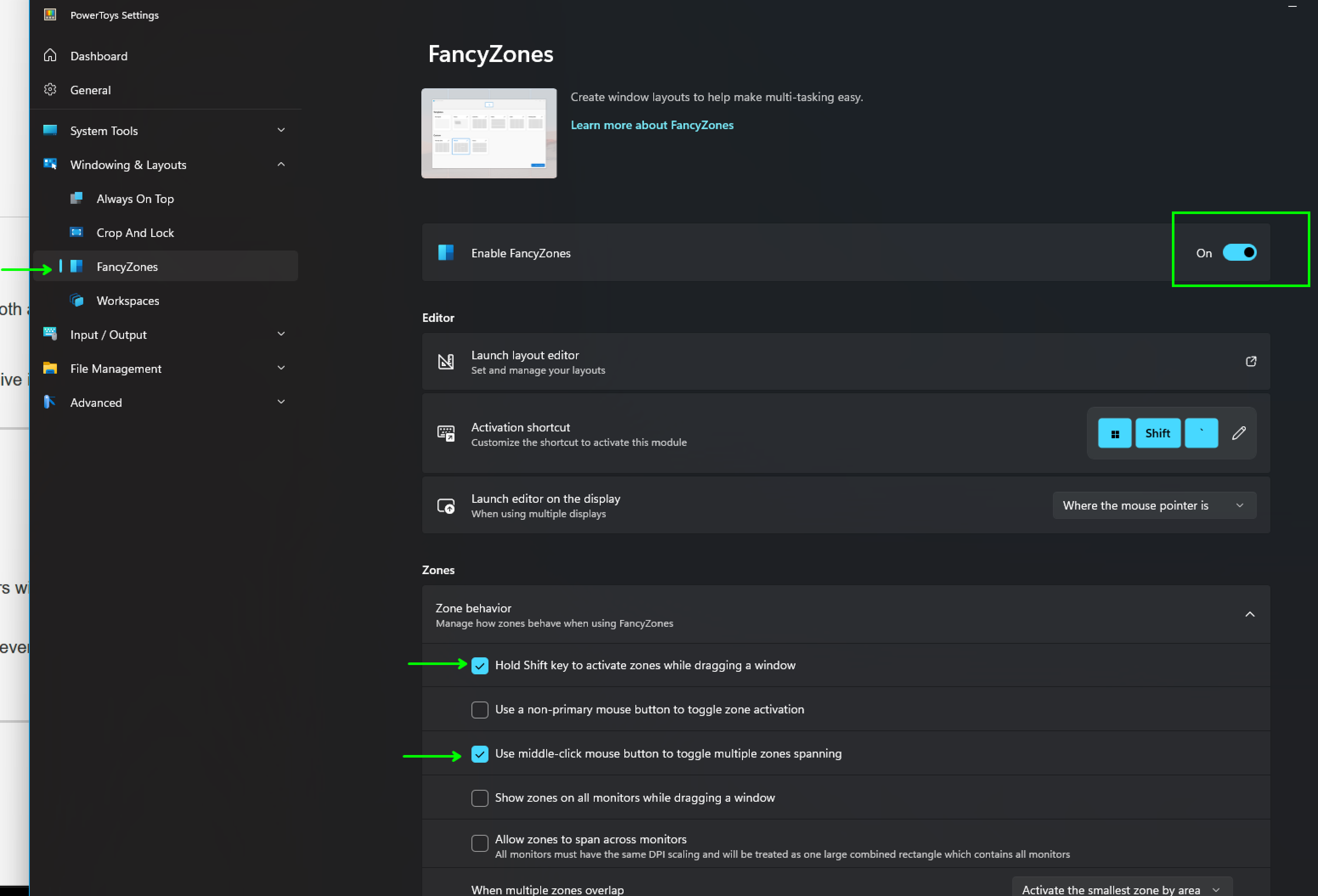Open the Learn more about FancyZones link

[652, 125]
